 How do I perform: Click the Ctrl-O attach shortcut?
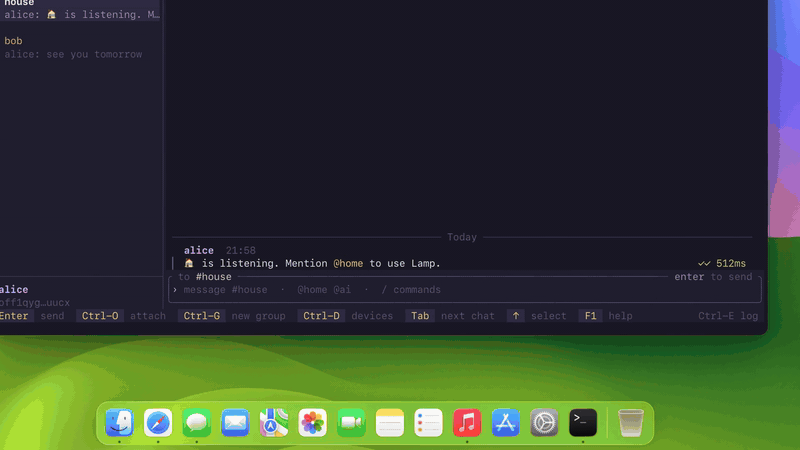point(121,316)
